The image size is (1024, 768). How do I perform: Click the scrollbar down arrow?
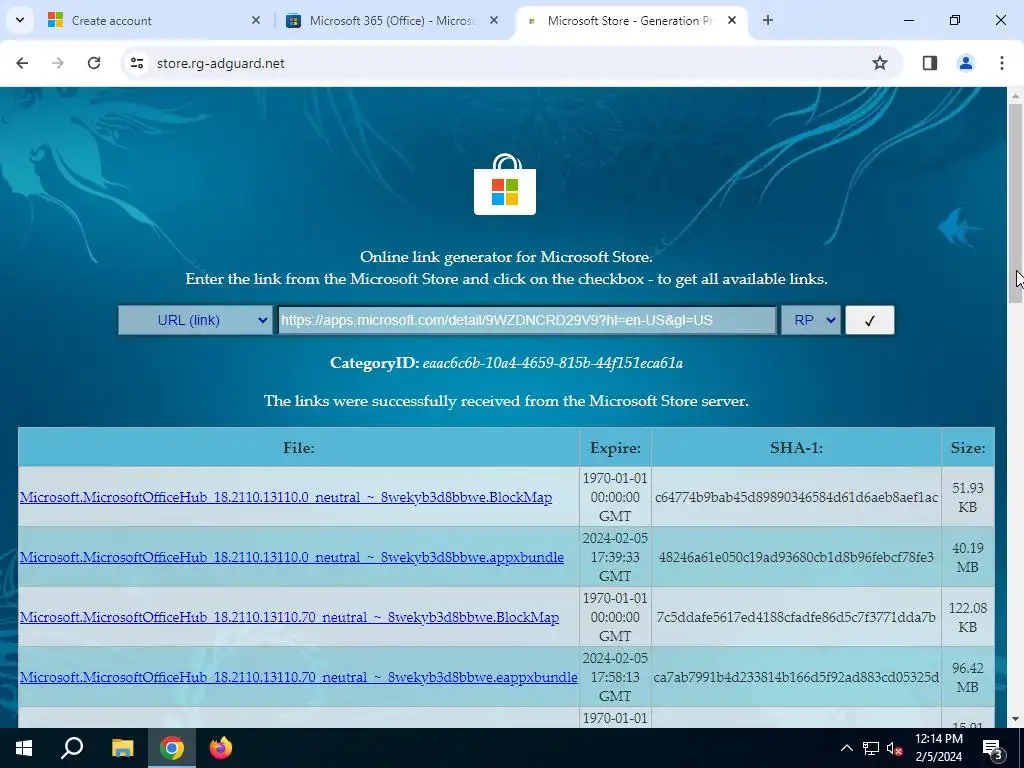(x=1015, y=719)
